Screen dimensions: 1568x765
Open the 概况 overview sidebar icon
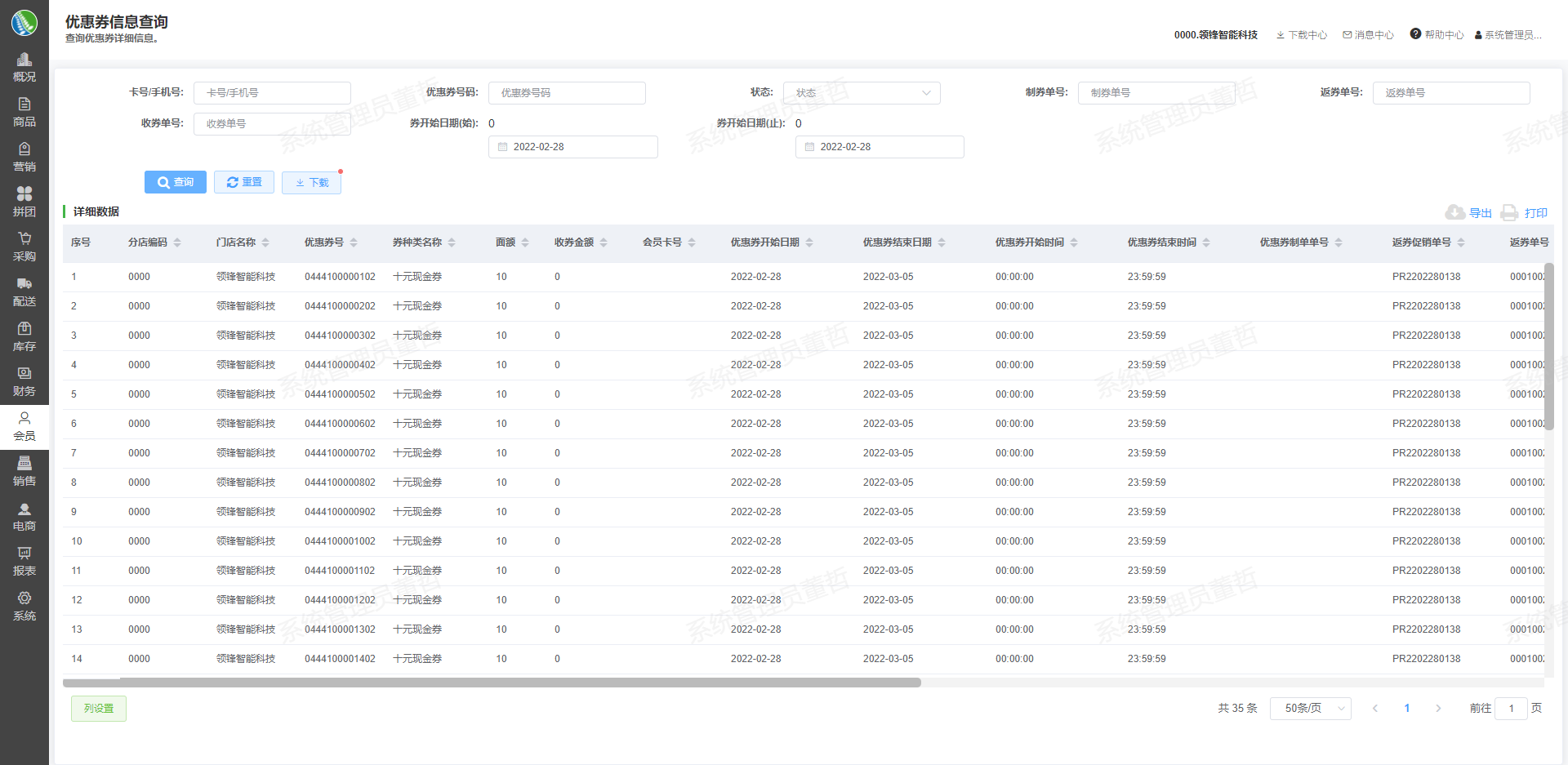coord(24,60)
